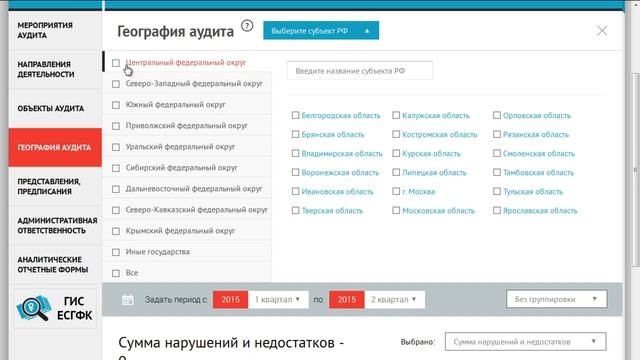
Task: Check г. Москва checkbox
Action: [396, 191]
